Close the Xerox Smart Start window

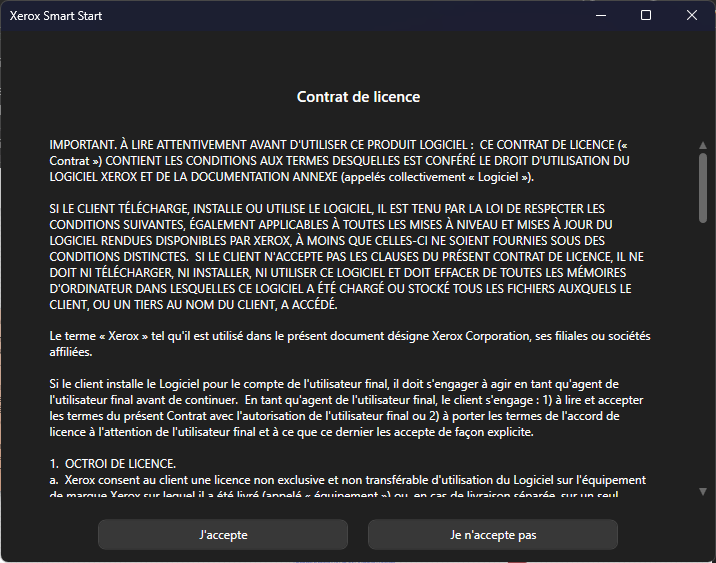(691, 16)
